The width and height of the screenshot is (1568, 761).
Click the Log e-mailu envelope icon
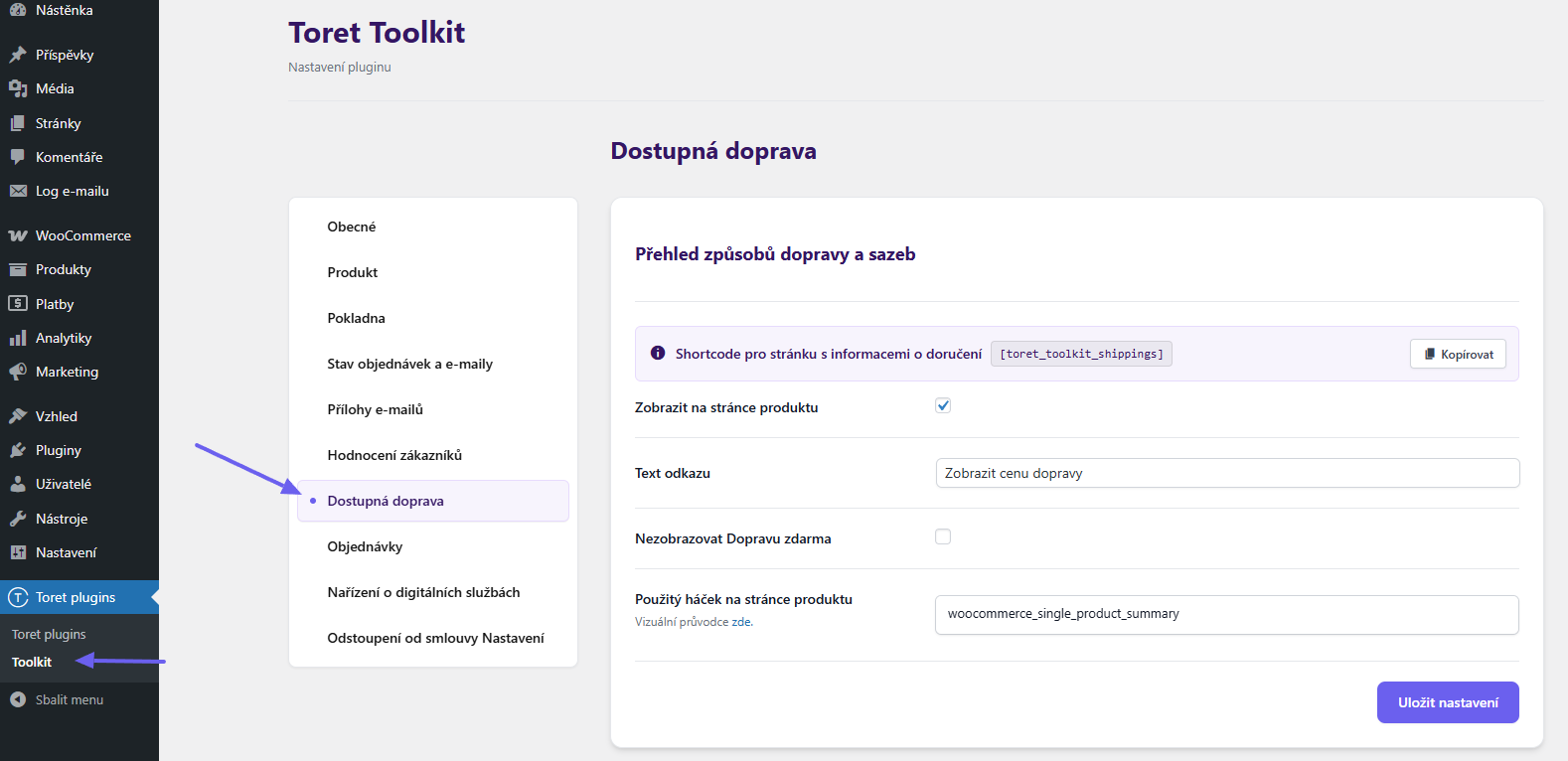pos(18,191)
